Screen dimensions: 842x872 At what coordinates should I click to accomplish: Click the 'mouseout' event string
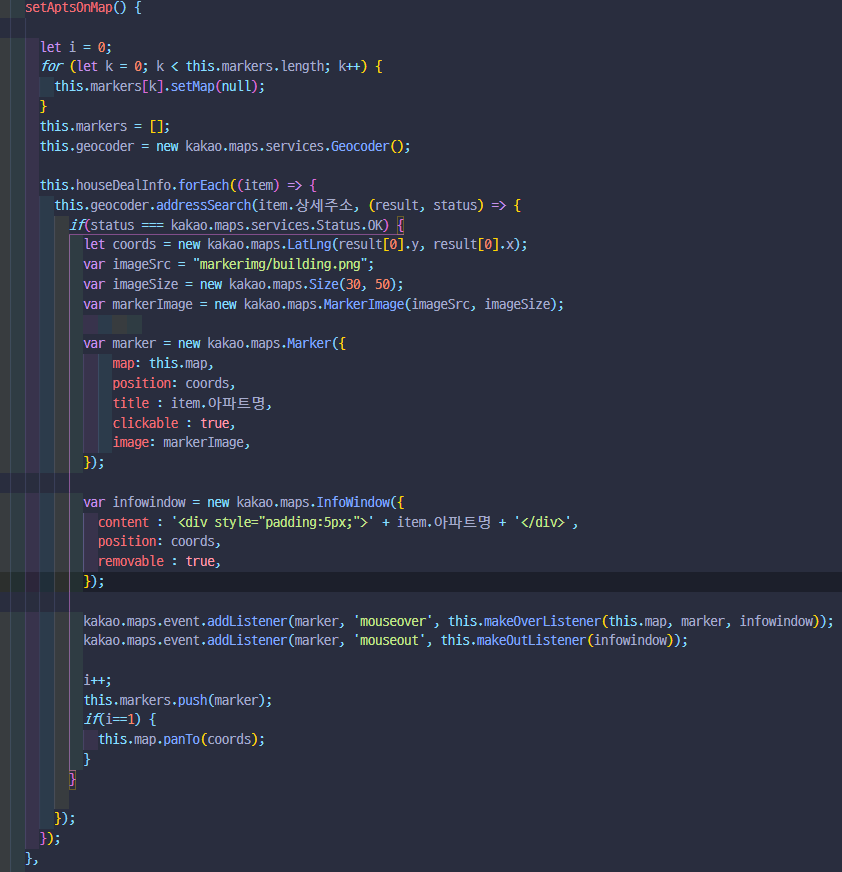(x=389, y=640)
